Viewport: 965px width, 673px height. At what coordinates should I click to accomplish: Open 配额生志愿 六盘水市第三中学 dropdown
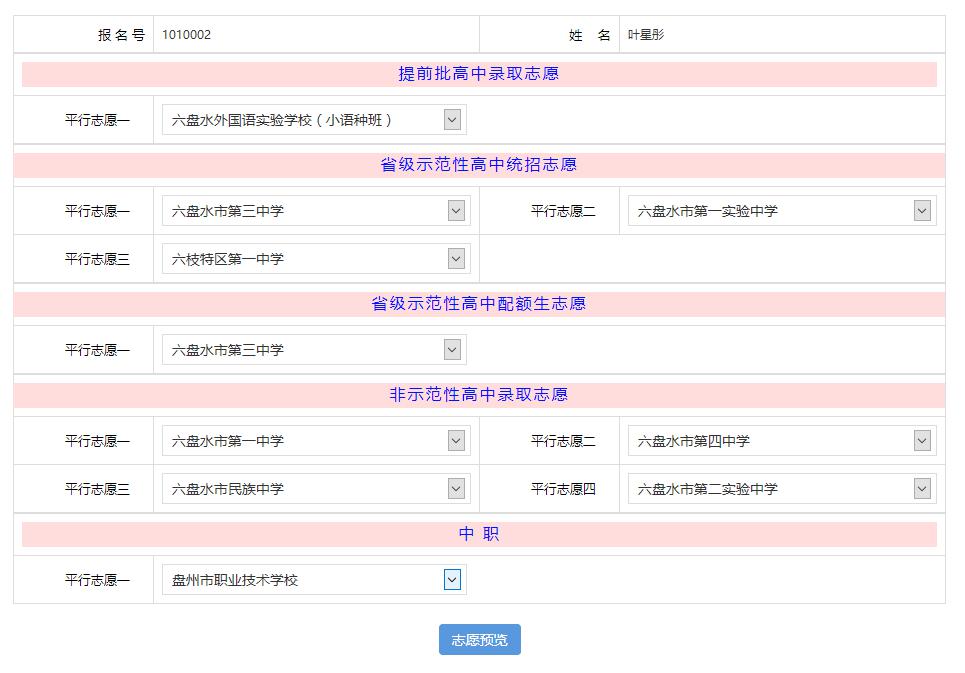[313, 350]
